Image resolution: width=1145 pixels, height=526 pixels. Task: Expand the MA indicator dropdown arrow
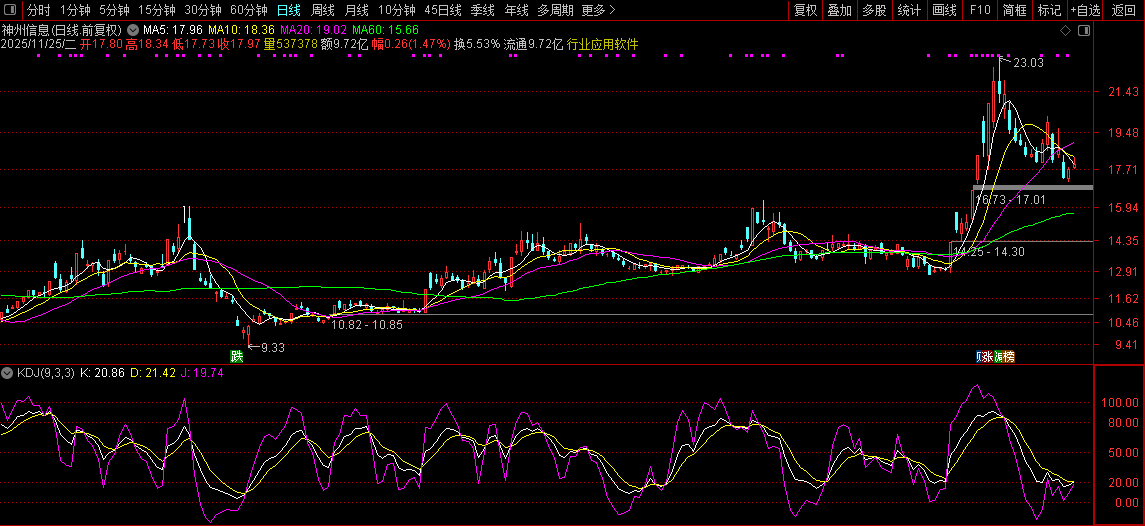pyautogui.click(x=134, y=30)
